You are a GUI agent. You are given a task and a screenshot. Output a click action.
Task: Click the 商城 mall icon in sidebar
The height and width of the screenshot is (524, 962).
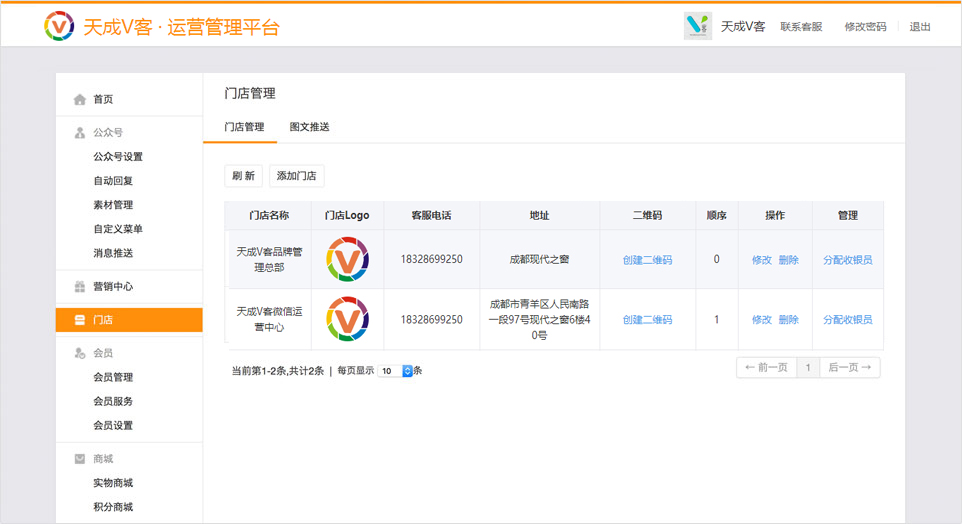tap(80, 460)
